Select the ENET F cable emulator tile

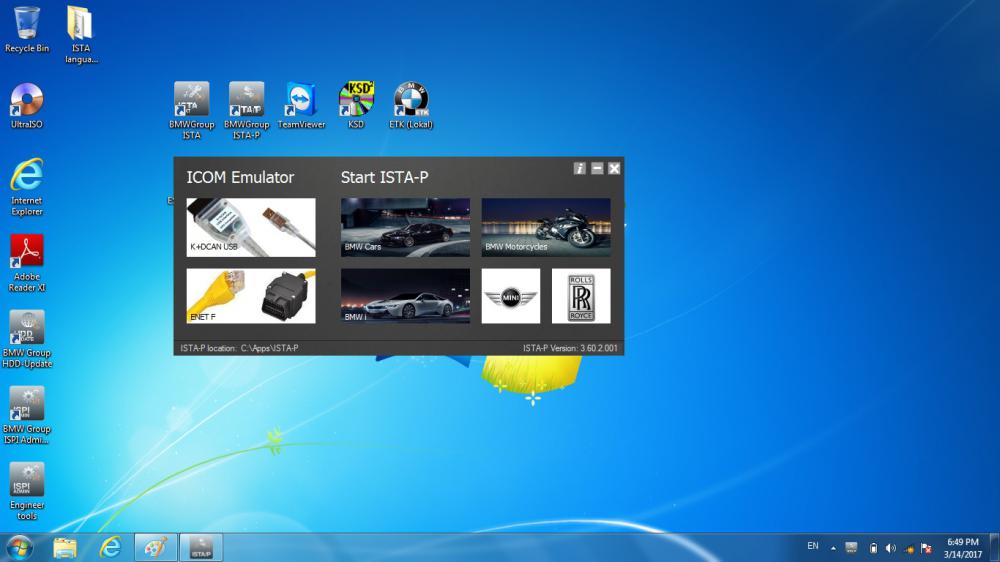[251, 295]
